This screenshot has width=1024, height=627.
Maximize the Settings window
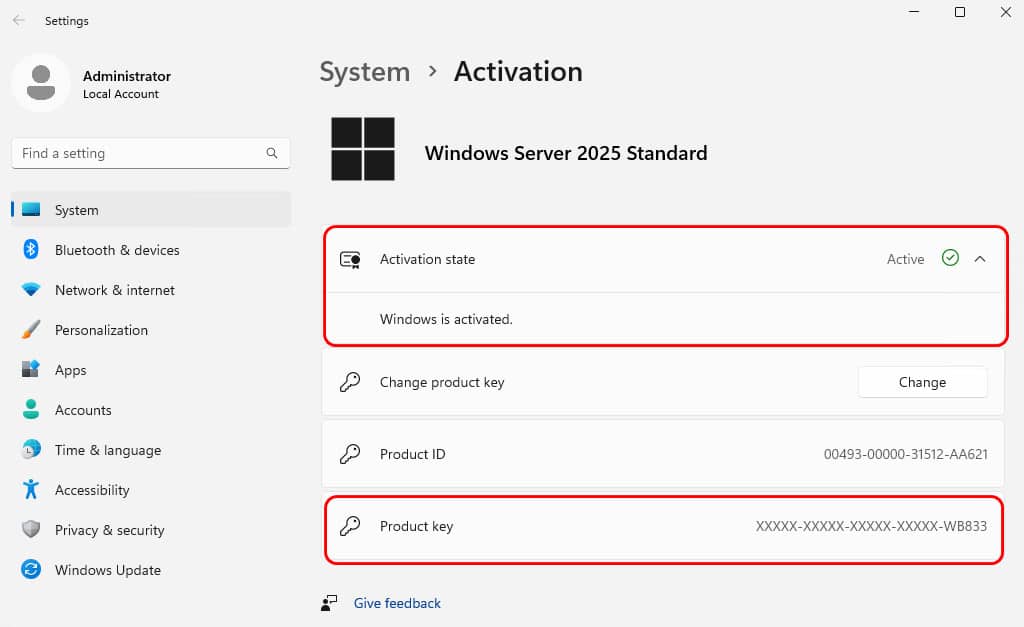click(959, 12)
